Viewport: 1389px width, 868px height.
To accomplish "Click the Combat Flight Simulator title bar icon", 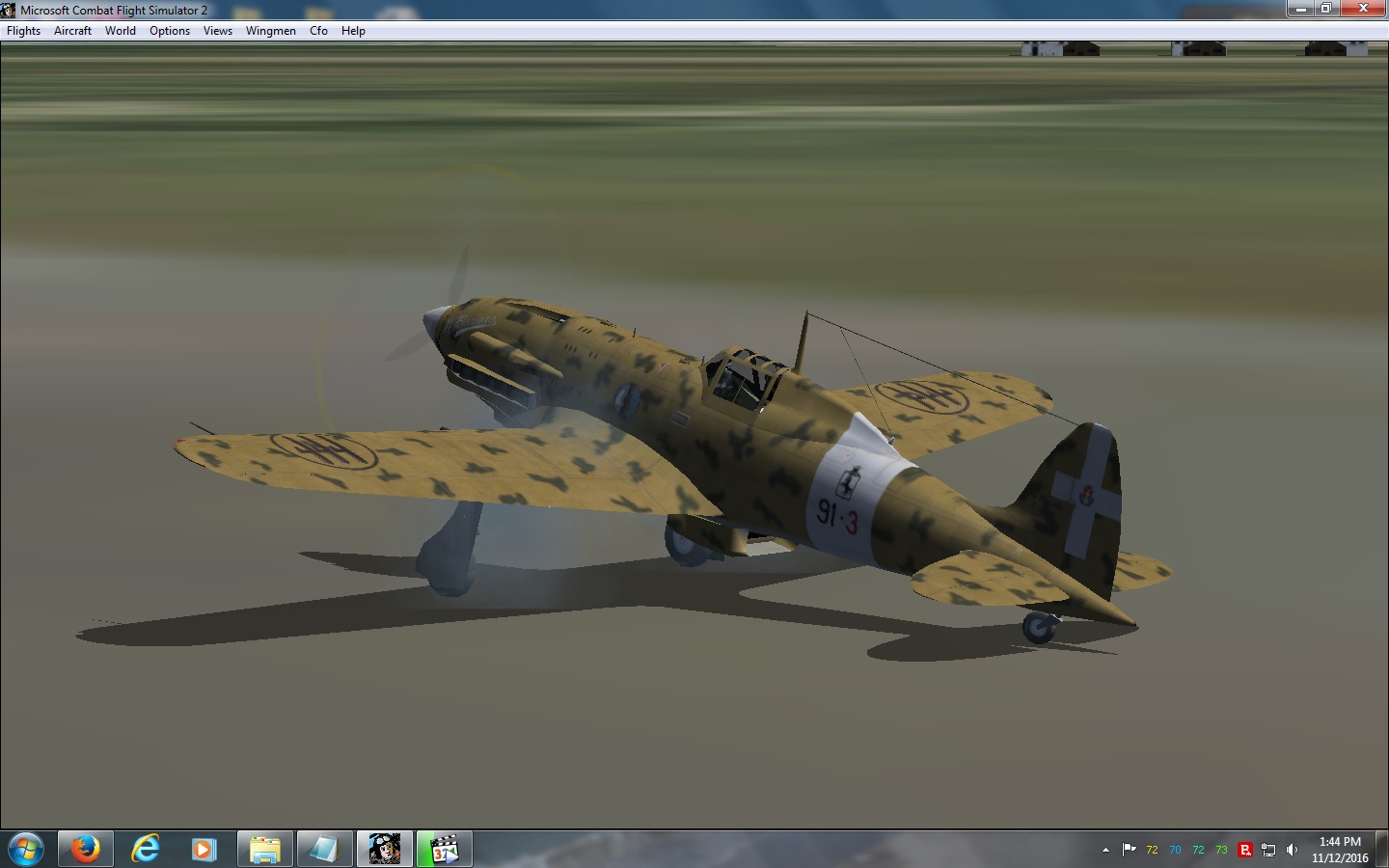I will tap(9, 10).
